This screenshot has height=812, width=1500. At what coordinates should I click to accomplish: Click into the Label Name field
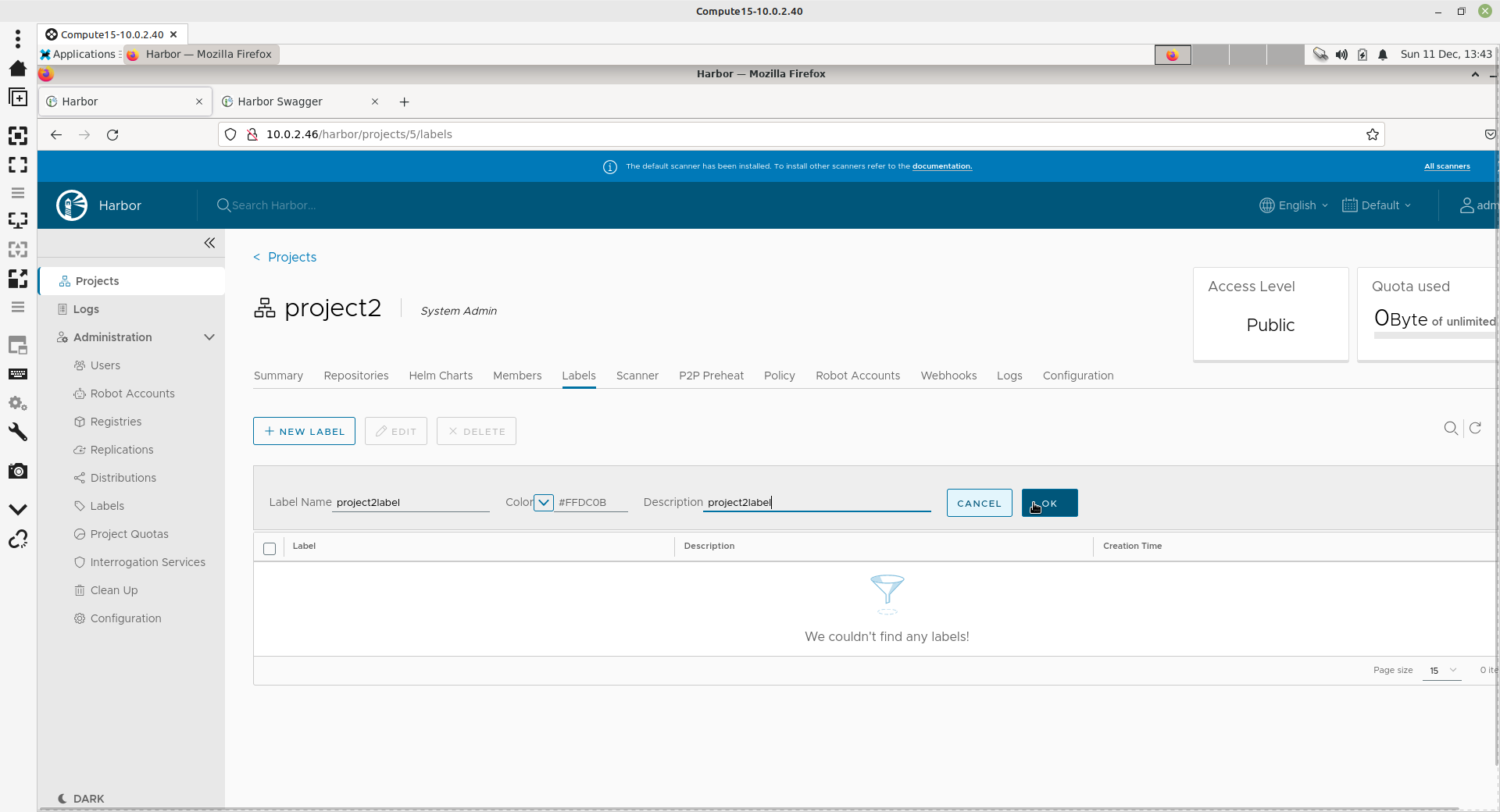[411, 502]
